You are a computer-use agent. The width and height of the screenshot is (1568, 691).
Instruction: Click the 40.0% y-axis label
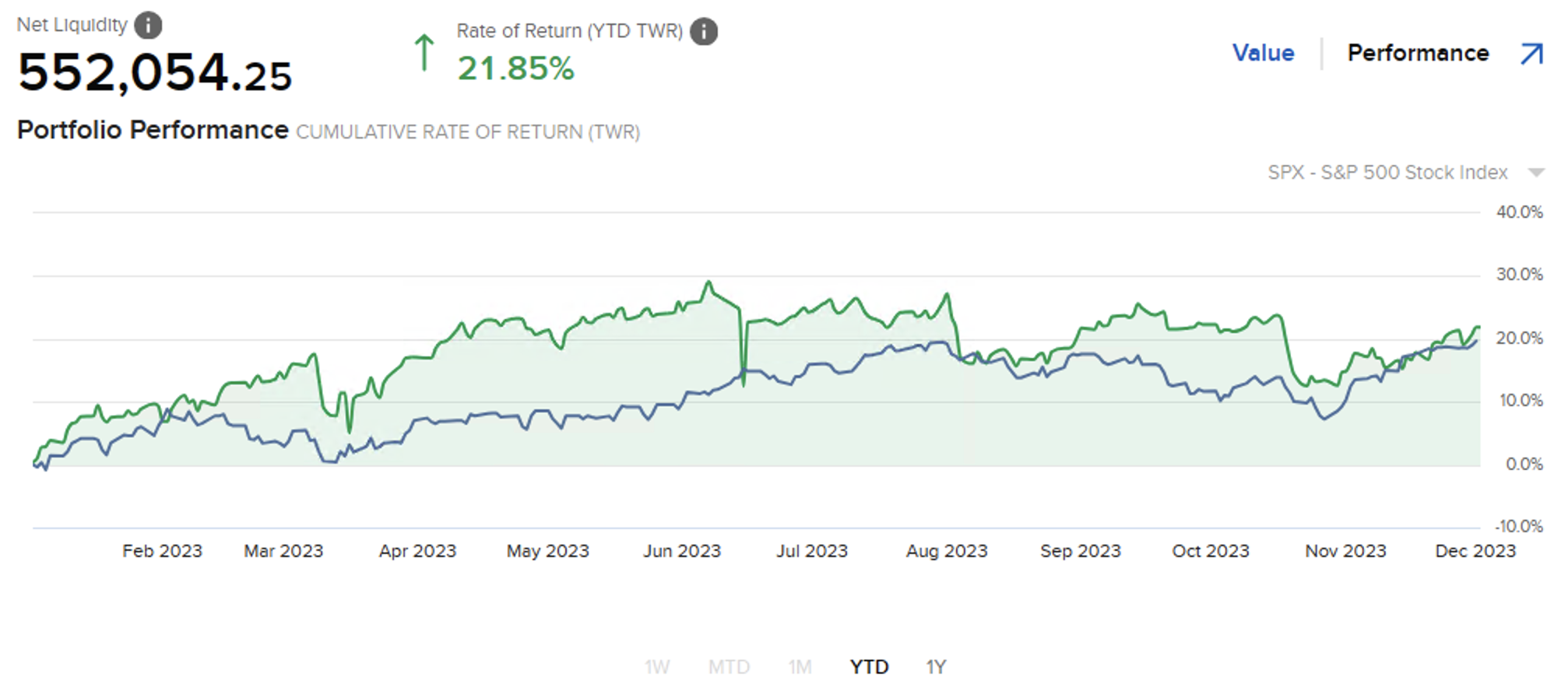point(1519,212)
